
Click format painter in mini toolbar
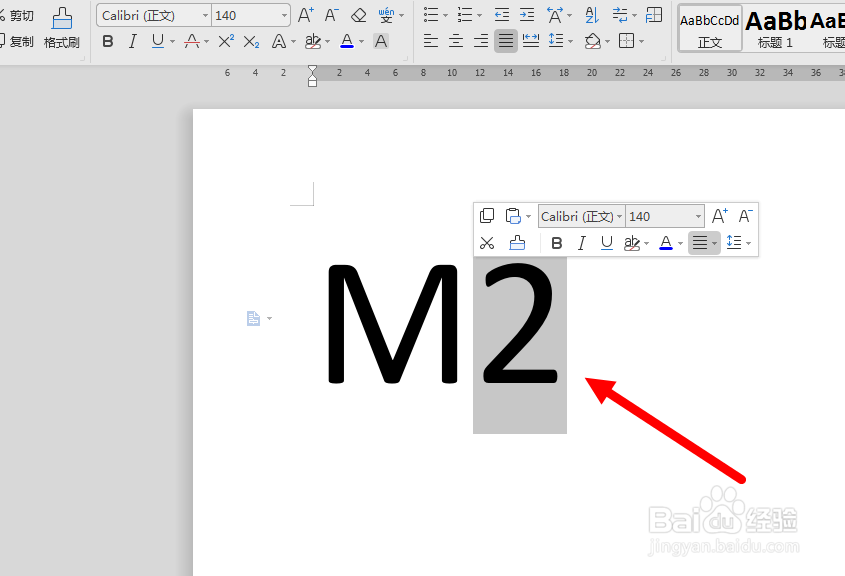point(517,243)
